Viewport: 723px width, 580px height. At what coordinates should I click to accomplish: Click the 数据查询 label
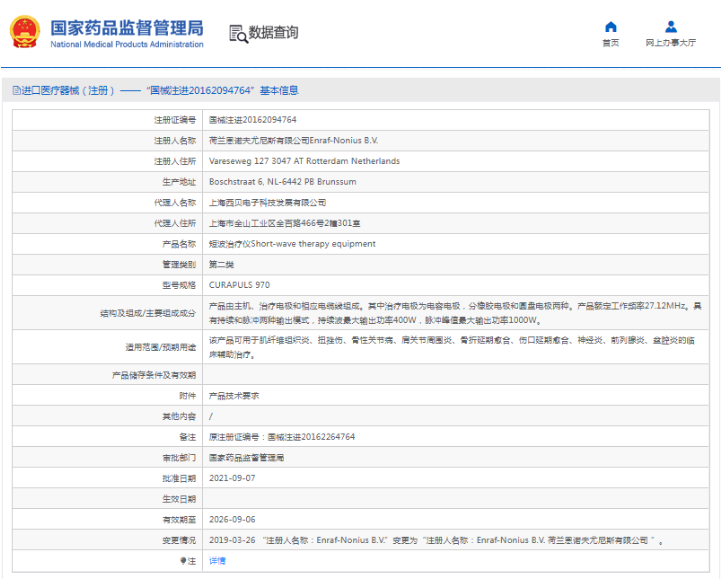pyautogui.click(x=273, y=32)
